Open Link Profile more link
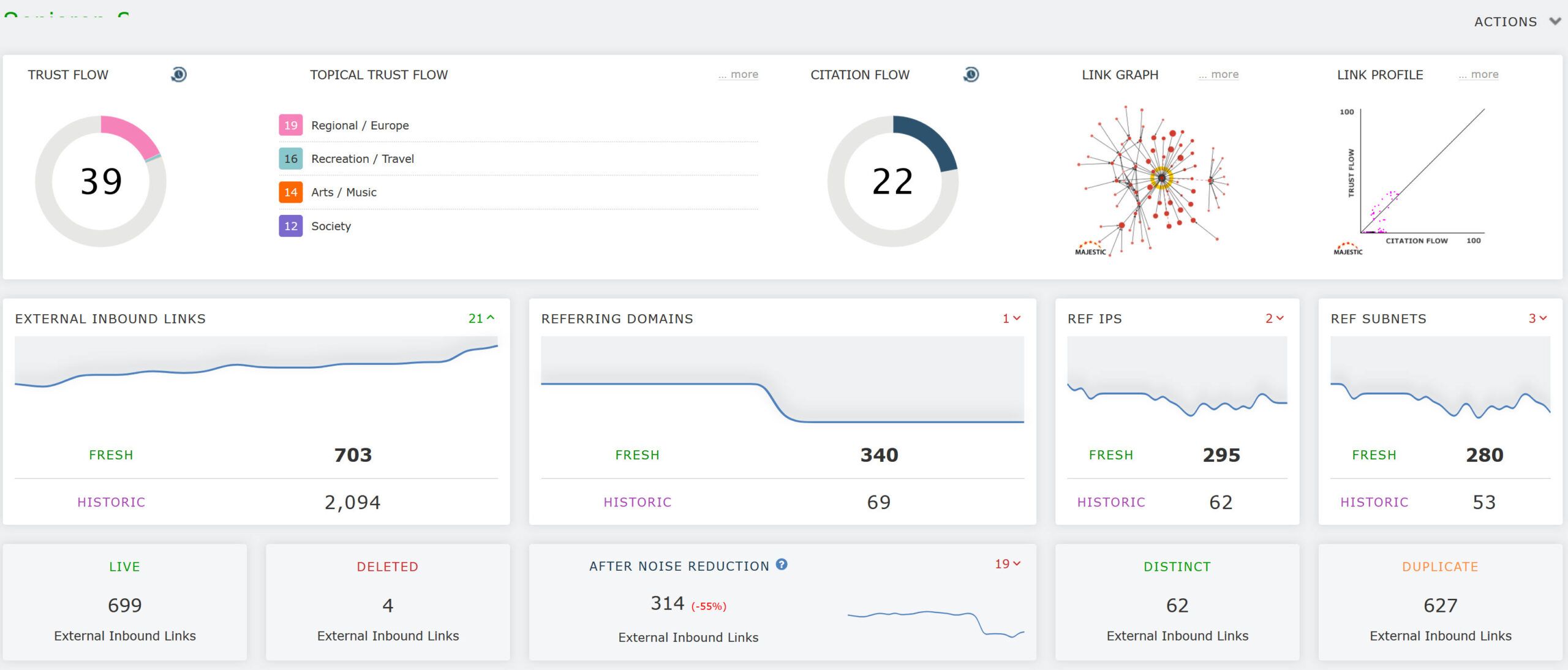The image size is (1568, 670). click(x=1479, y=74)
